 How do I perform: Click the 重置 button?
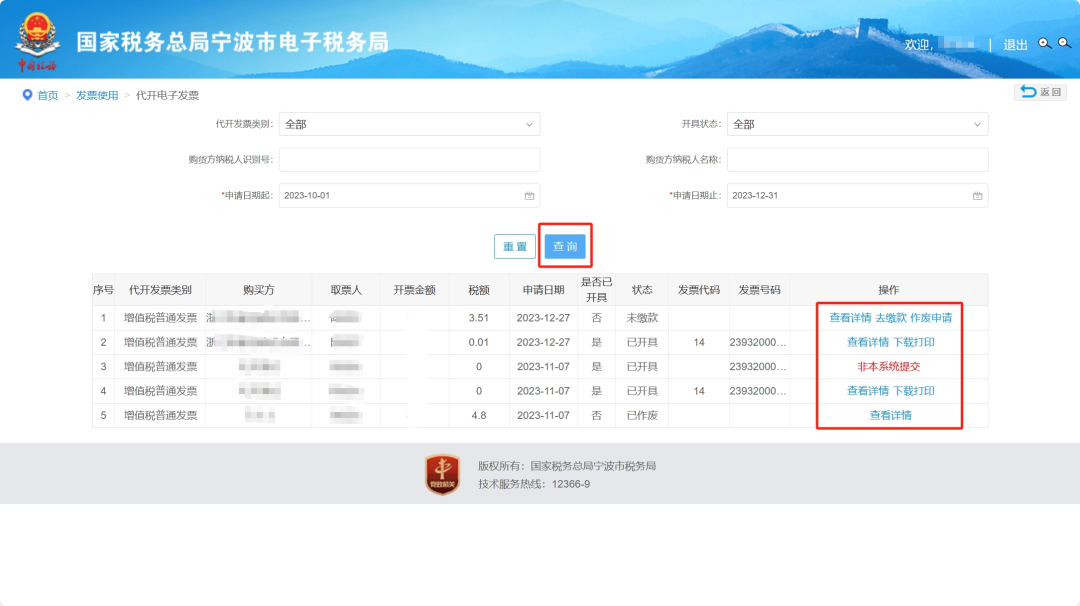515,247
